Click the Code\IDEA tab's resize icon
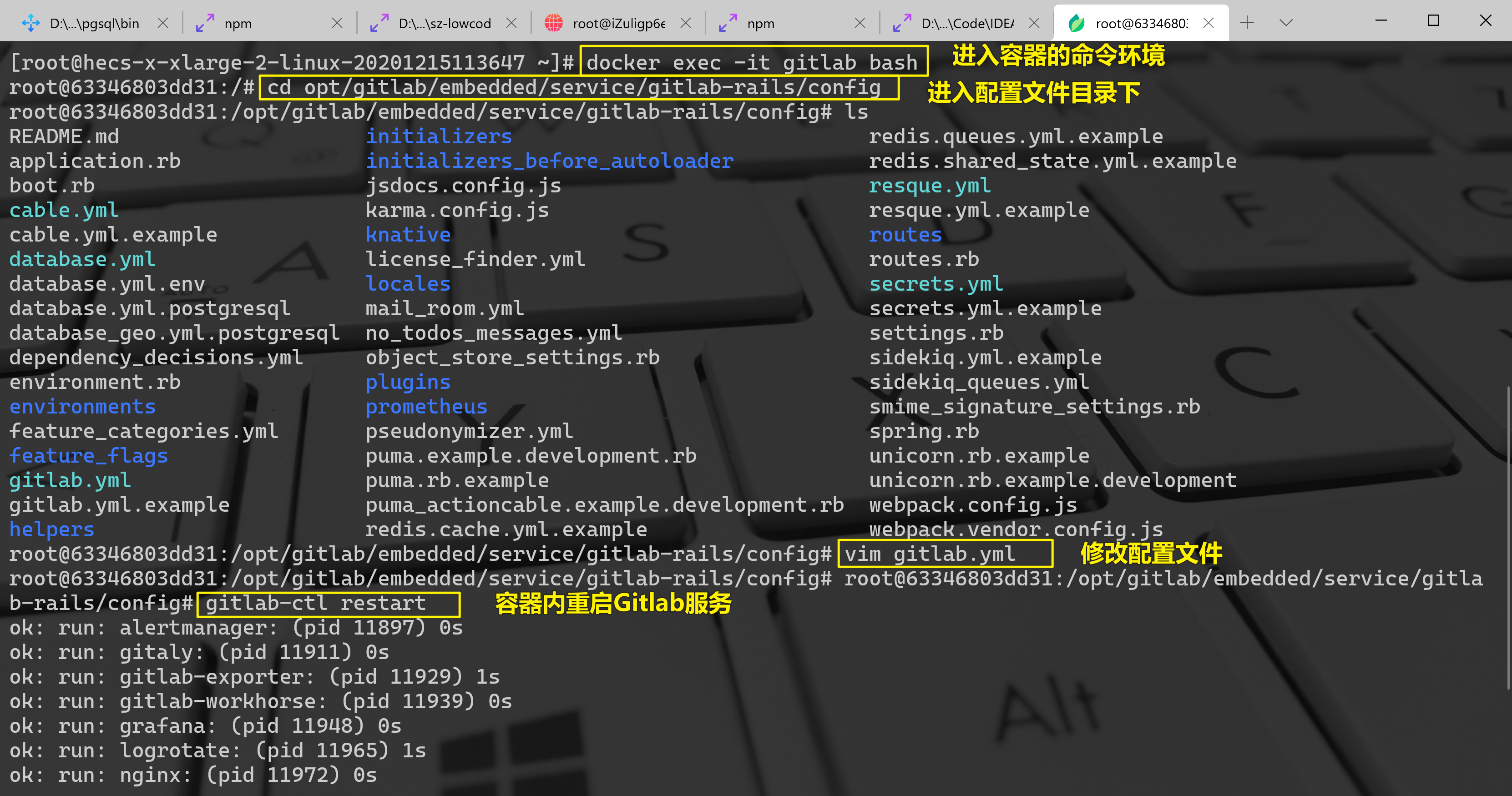Viewport: 1512px width, 796px height. [x=902, y=24]
